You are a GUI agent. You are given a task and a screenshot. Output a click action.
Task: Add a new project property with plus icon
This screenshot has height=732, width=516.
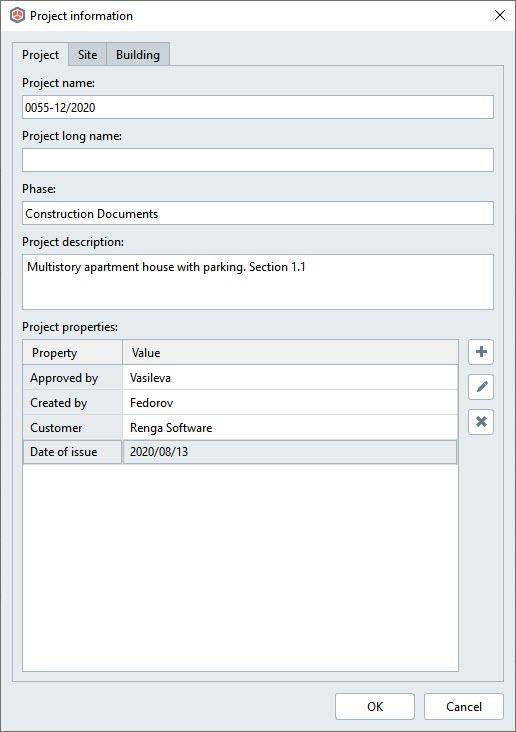click(481, 352)
